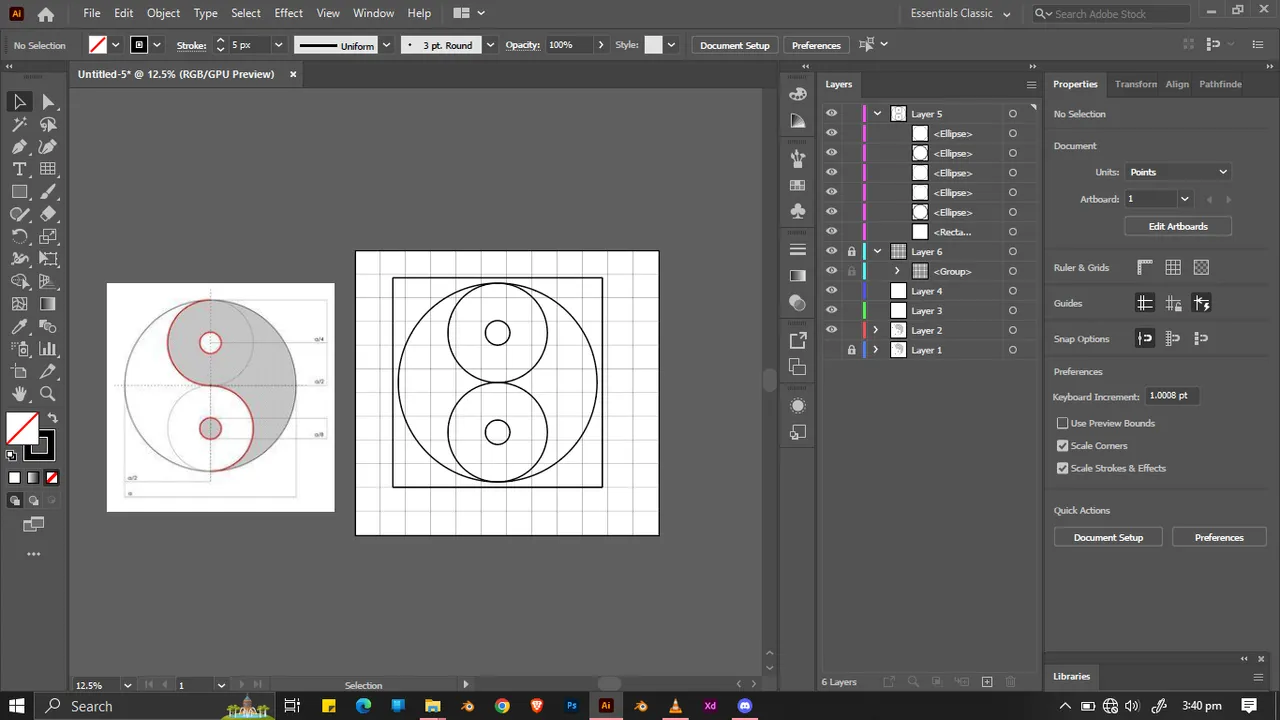
Task: Switch to the Align tab
Action: pyautogui.click(x=1177, y=84)
